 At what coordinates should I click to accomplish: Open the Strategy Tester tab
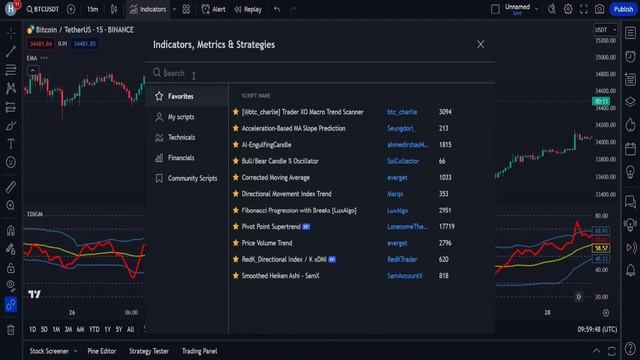point(149,351)
